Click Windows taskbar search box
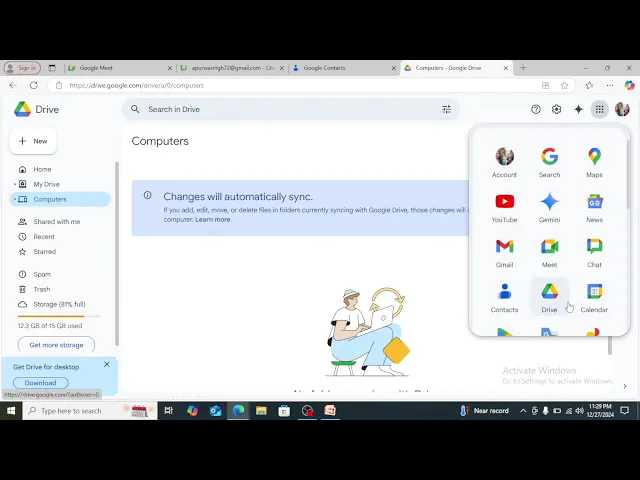640x480 pixels. [90, 411]
